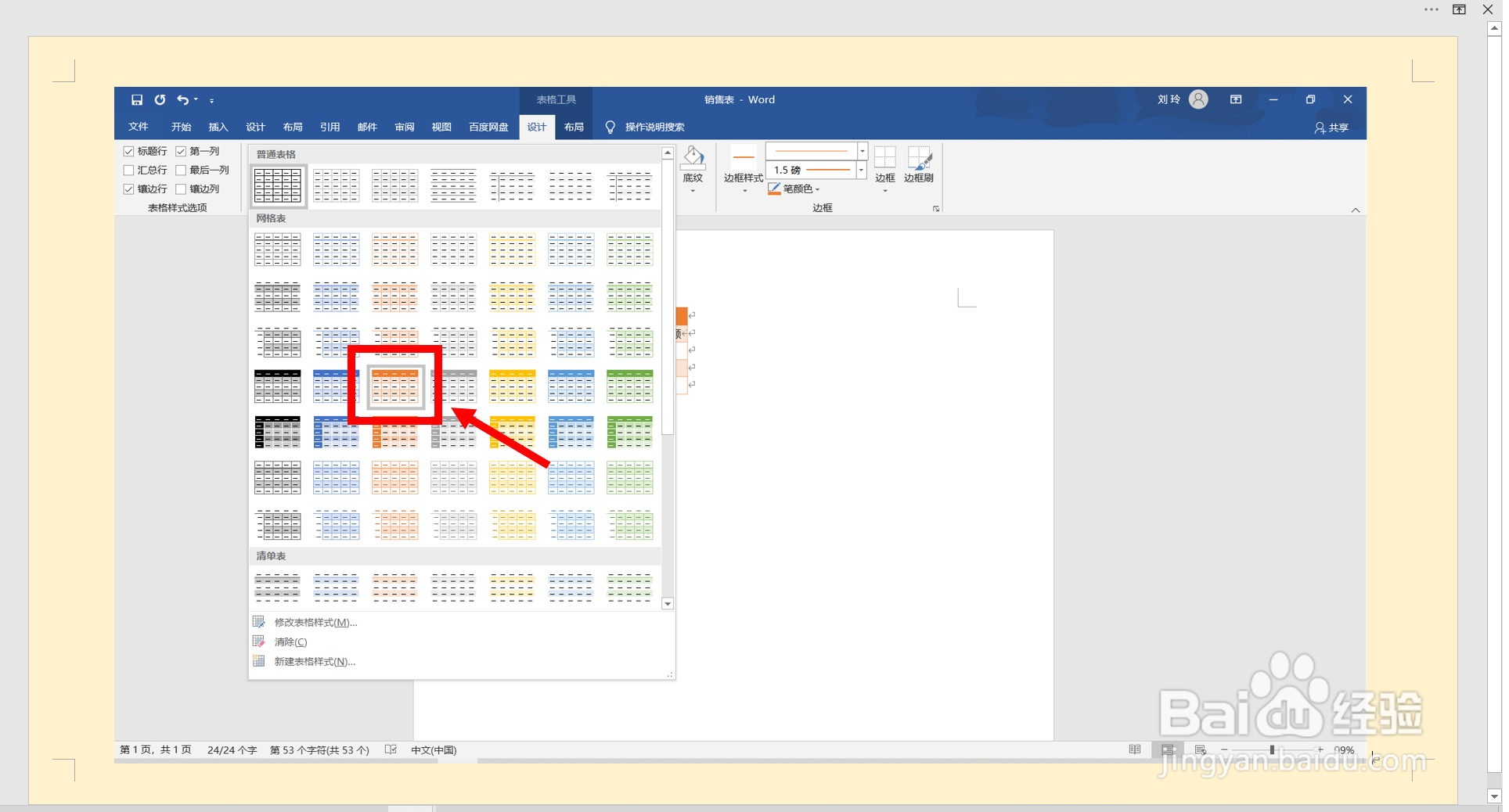Click the Repeat icon beside Save

tap(160, 99)
